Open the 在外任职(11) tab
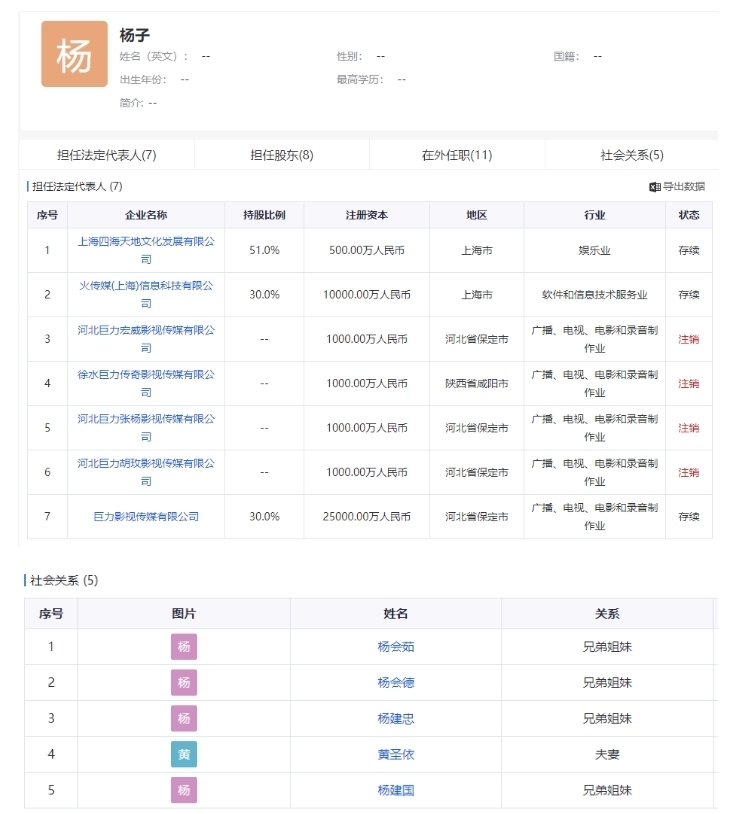730x814 pixels. [x=457, y=155]
